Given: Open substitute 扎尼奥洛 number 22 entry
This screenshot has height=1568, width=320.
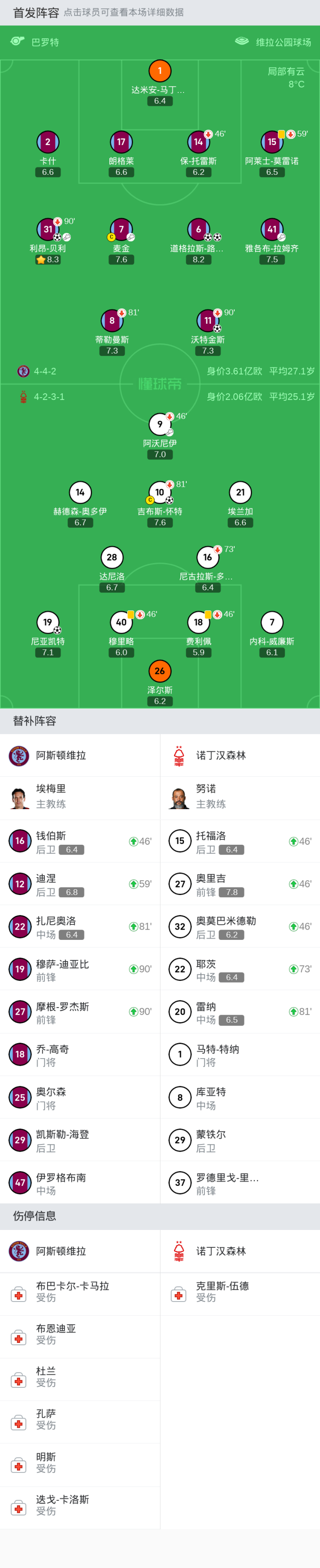Looking at the screenshot, I should (x=80, y=927).
